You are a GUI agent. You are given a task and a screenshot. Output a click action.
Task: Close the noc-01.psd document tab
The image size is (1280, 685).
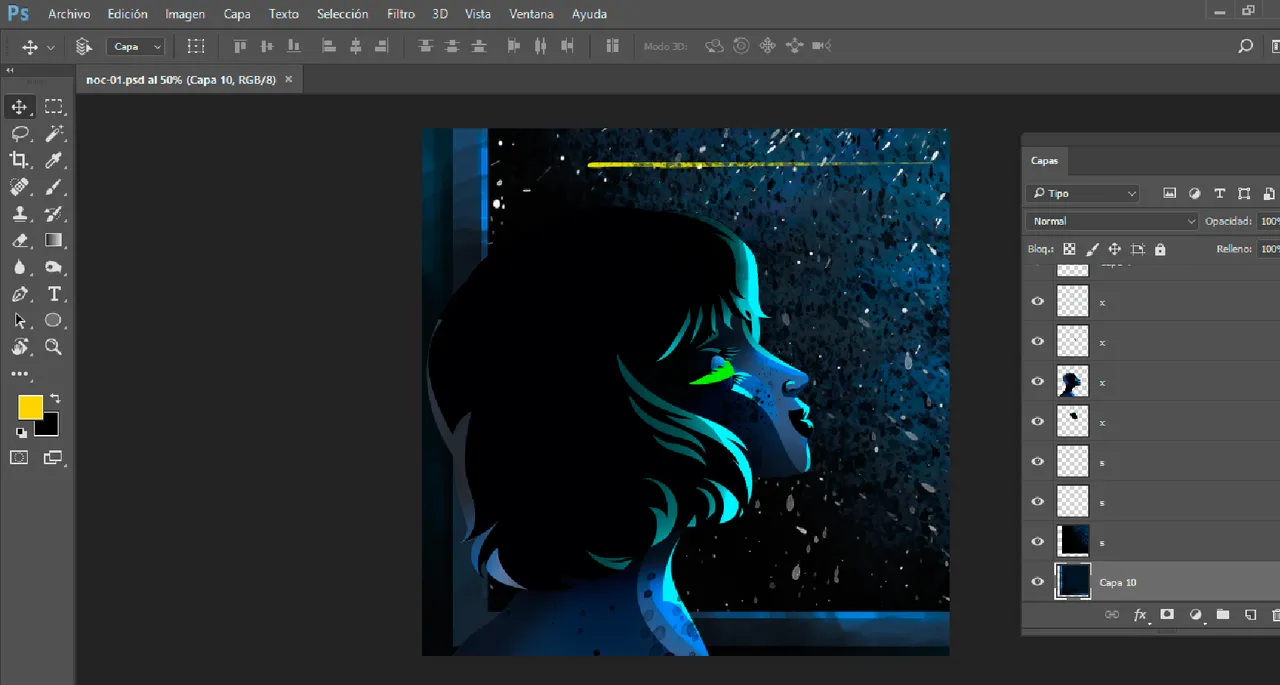point(289,79)
